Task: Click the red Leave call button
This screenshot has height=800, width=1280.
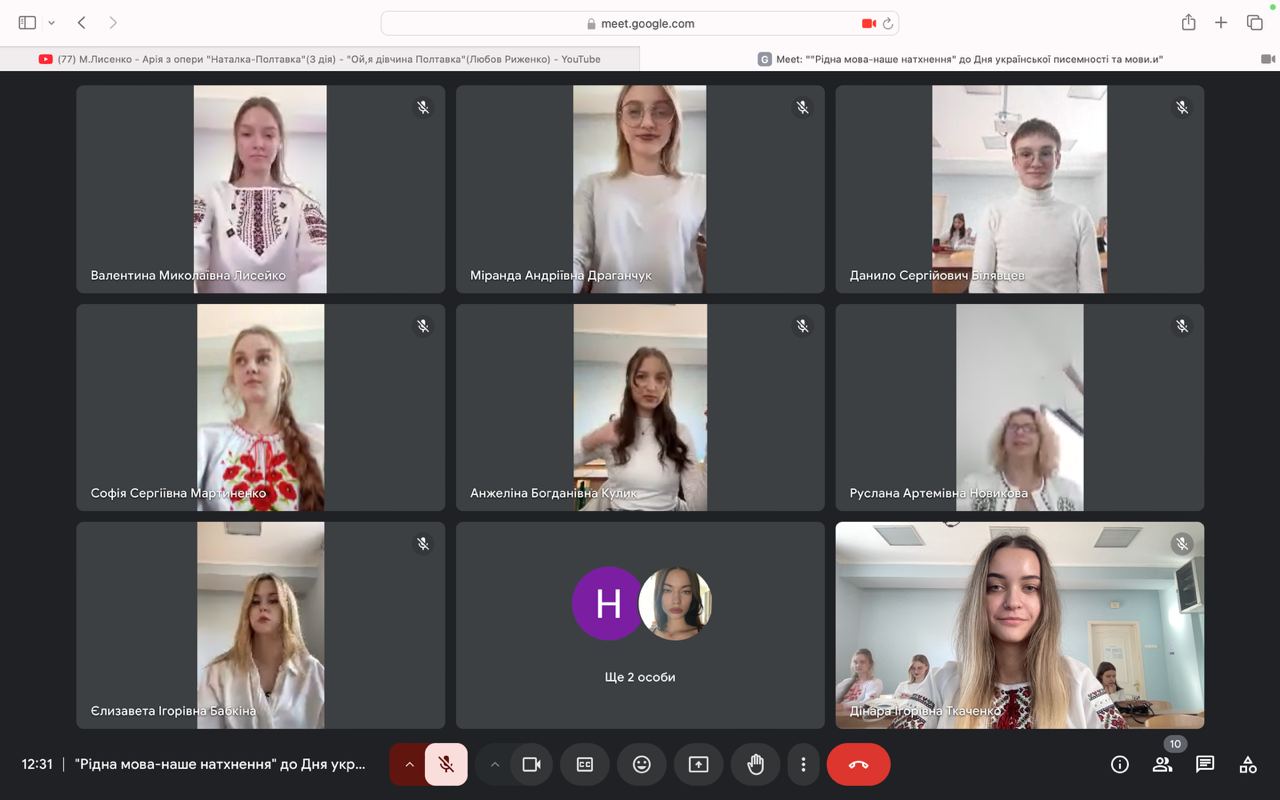Action: [x=858, y=765]
